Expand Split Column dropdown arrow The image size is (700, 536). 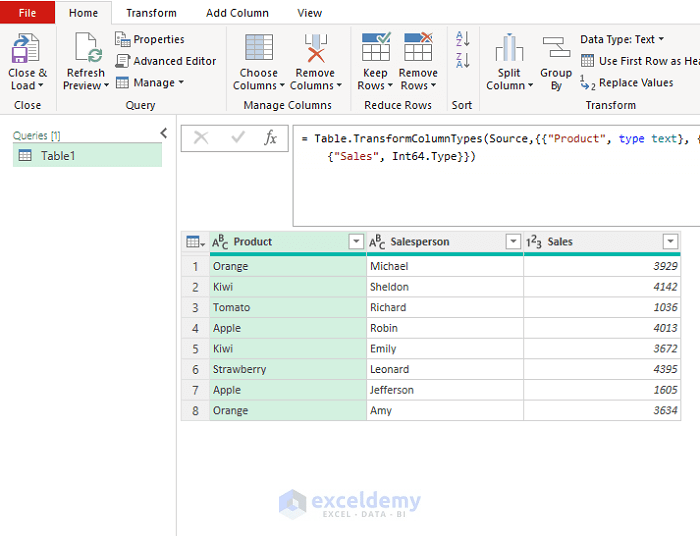point(530,85)
